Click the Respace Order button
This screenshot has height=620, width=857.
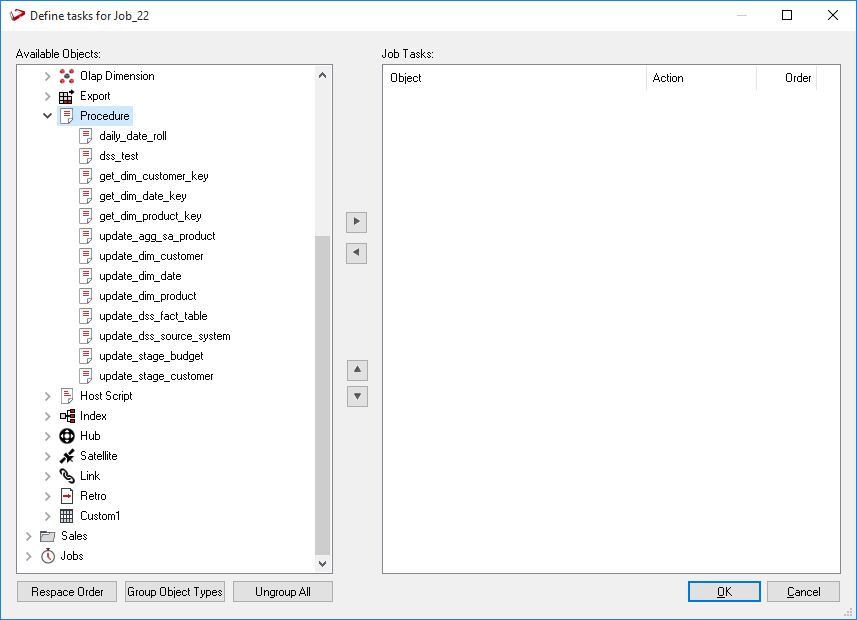[x=67, y=592]
